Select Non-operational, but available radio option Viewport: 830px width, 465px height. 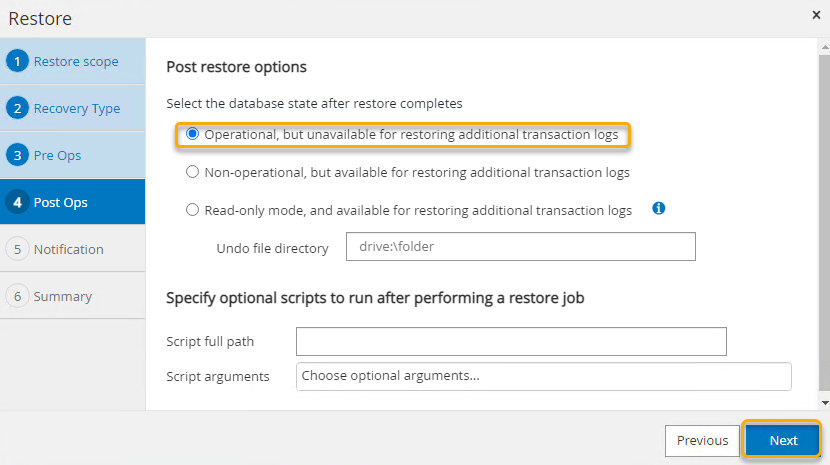coord(193,172)
